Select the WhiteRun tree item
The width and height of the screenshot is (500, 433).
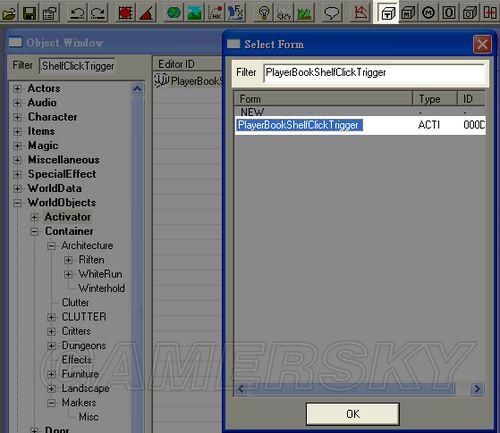[100, 274]
